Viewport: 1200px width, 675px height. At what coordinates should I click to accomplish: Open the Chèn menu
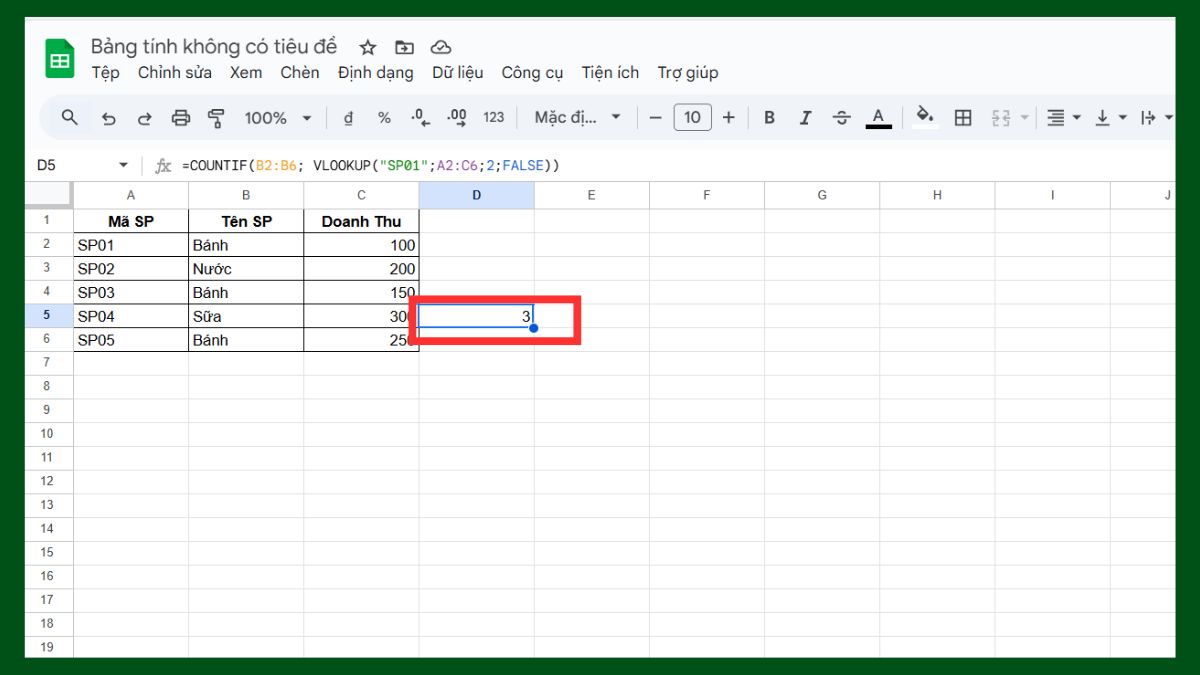(300, 73)
